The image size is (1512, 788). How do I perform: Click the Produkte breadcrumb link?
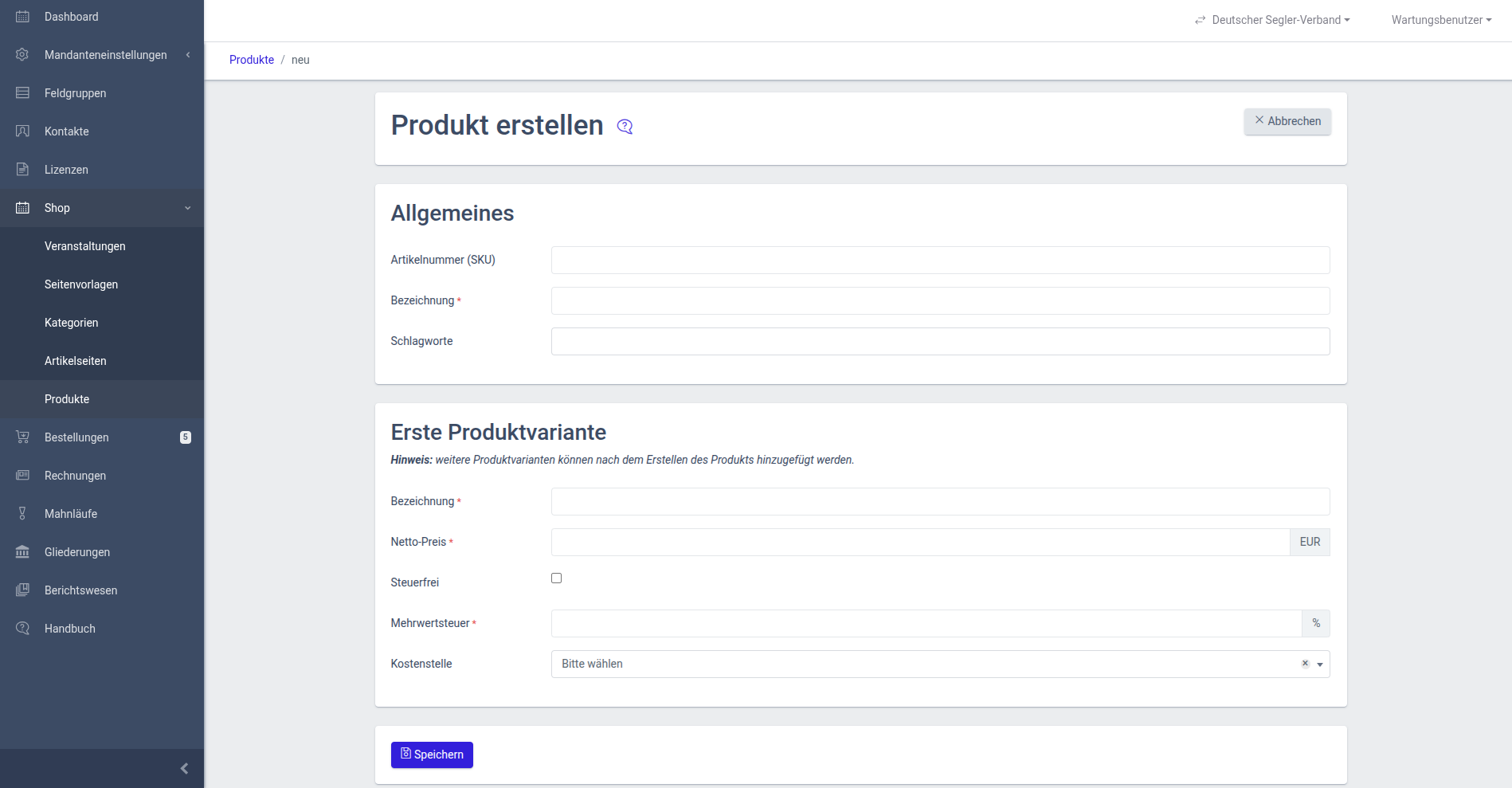click(x=252, y=60)
